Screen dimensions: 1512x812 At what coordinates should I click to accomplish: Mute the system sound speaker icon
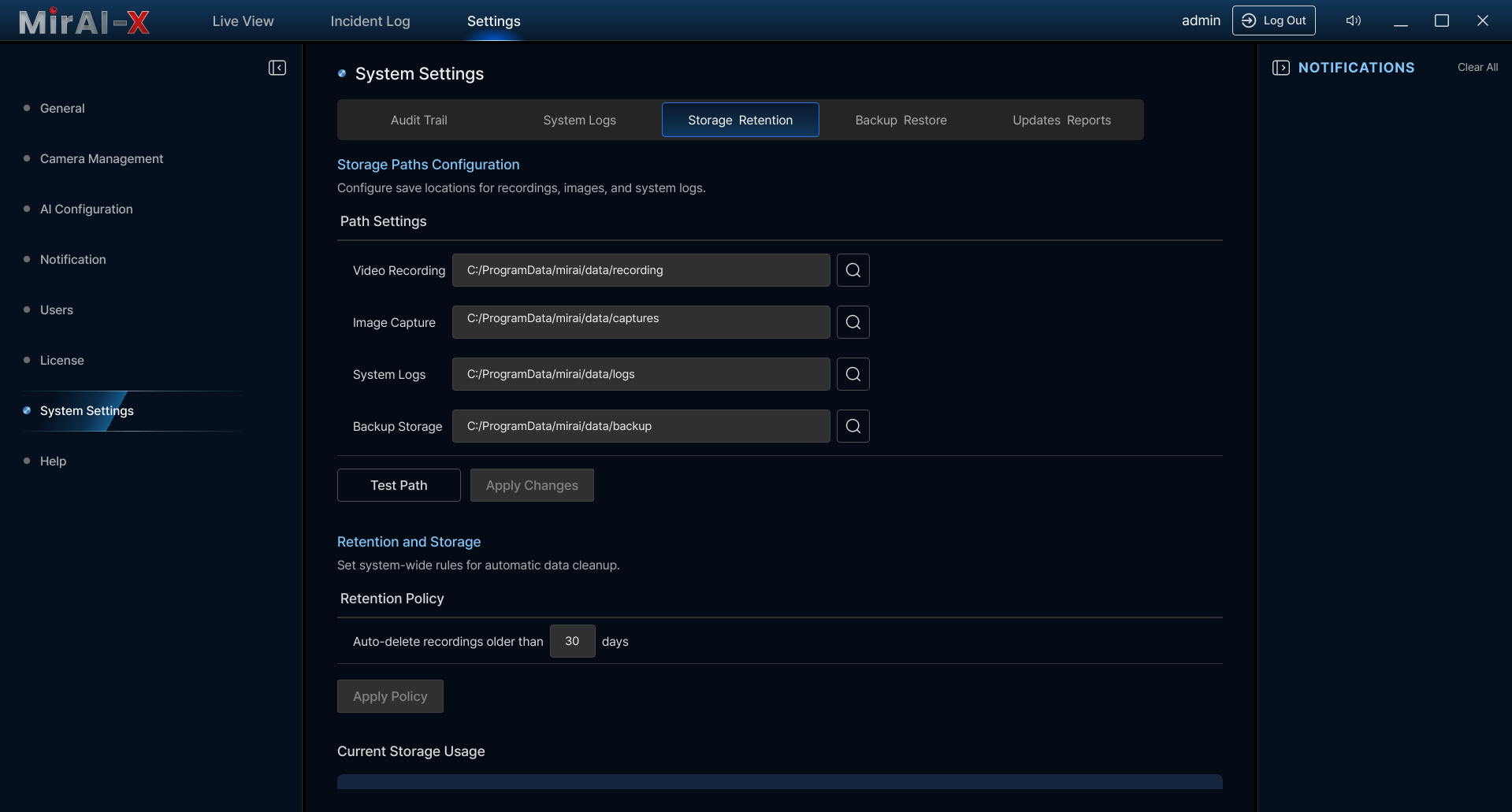(x=1354, y=20)
